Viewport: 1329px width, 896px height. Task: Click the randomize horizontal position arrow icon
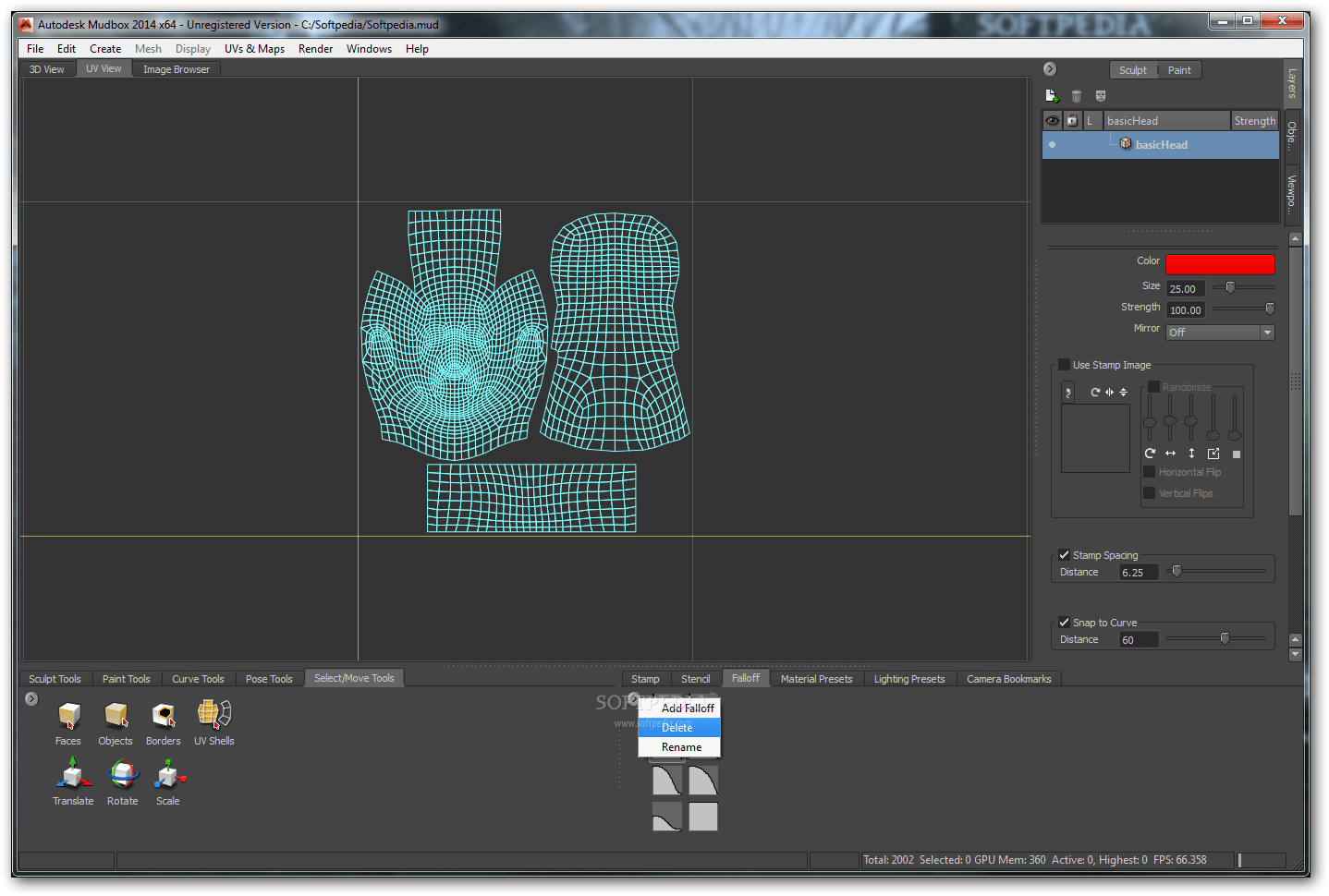click(x=1170, y=454)
